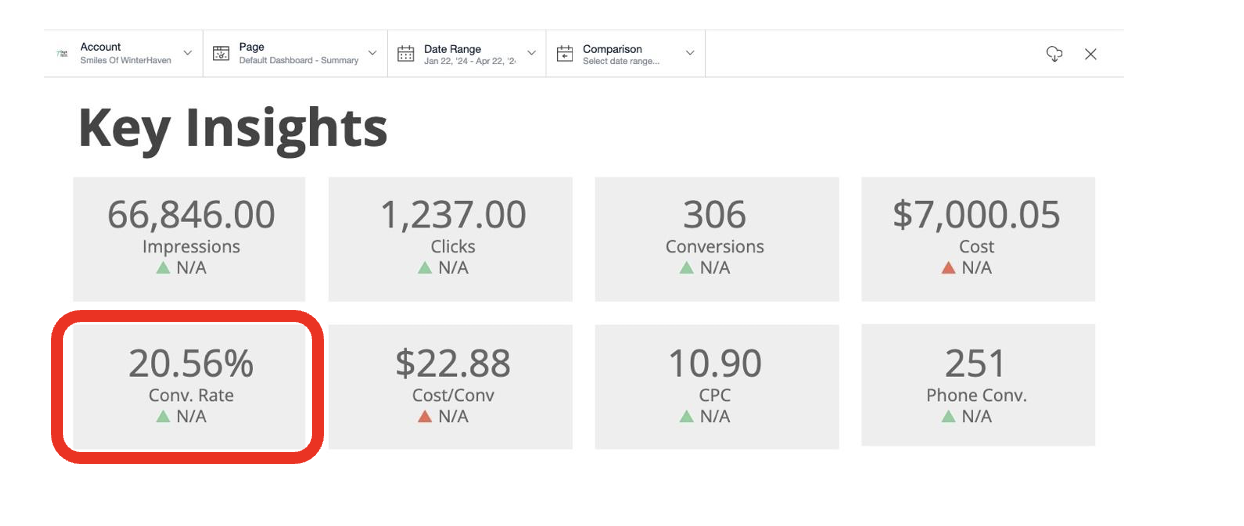Click the Page dashboard icon

[221, 54]
